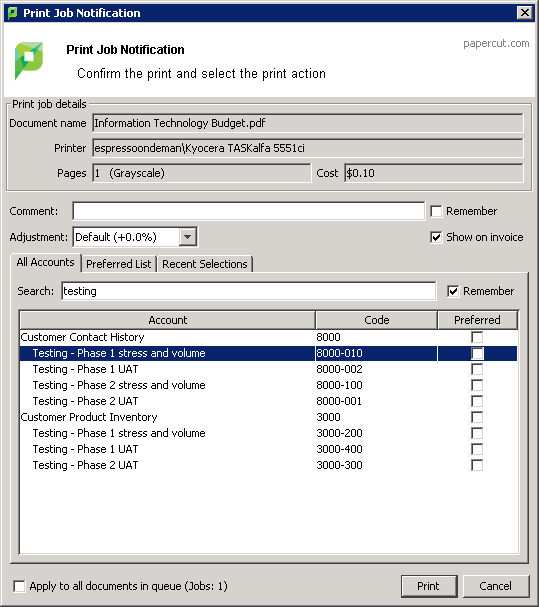This screenshot has width=539, height=607.
Task: Sort by the Preferred column header
Action: (x=477, y=320)
